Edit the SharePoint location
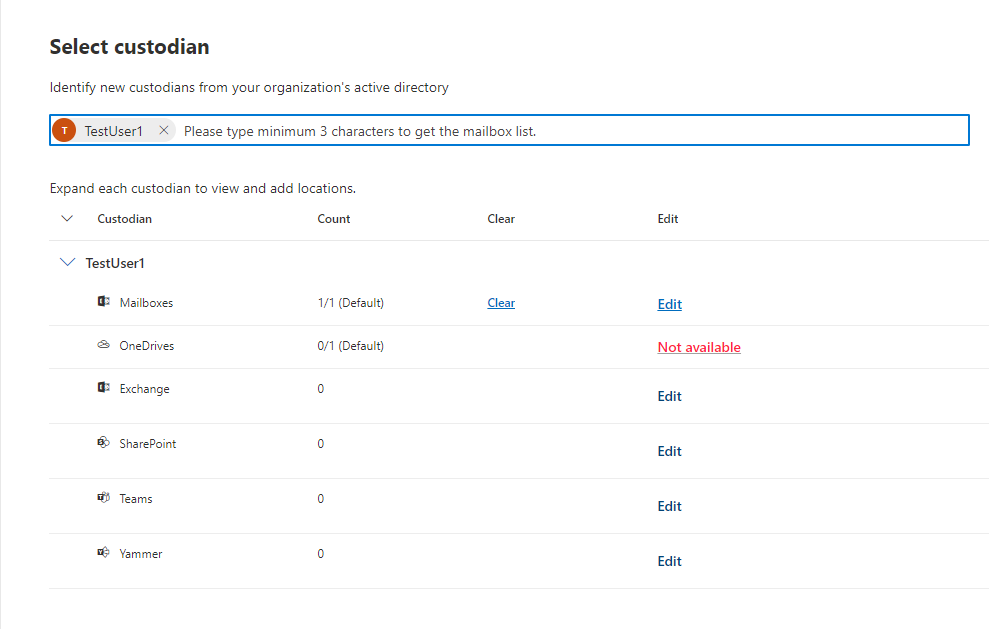 pos(669,450)
